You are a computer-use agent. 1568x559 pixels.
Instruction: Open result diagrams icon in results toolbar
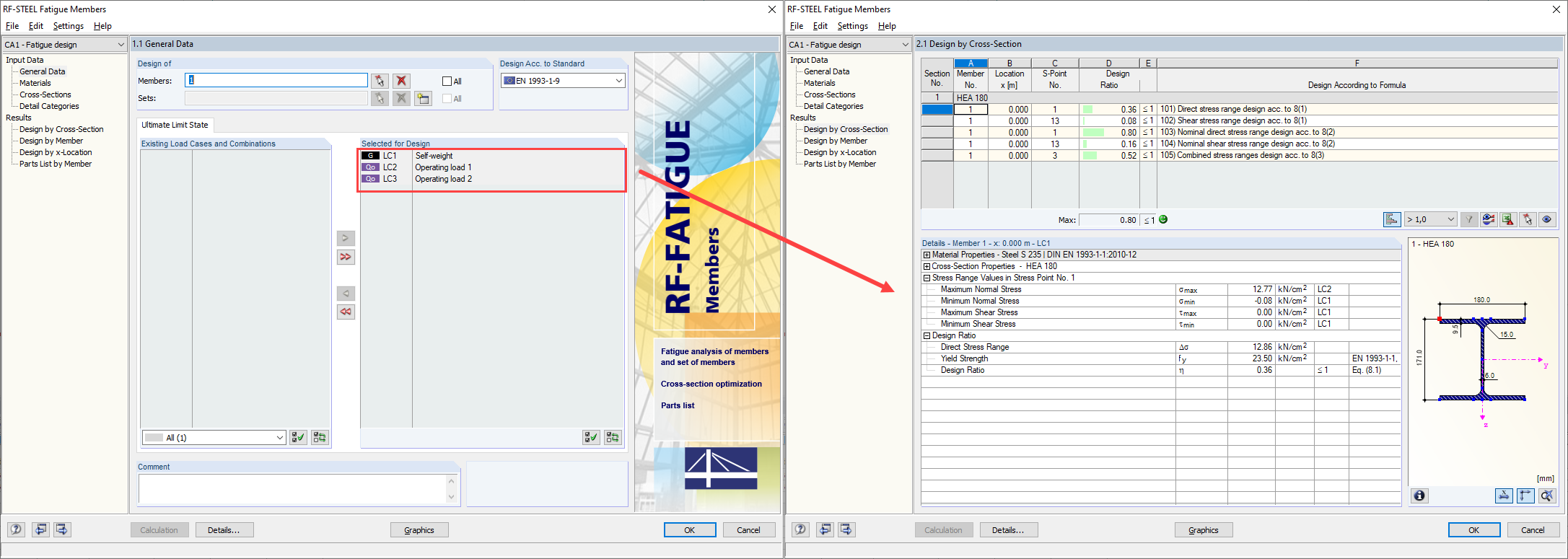click(1489, 219)
